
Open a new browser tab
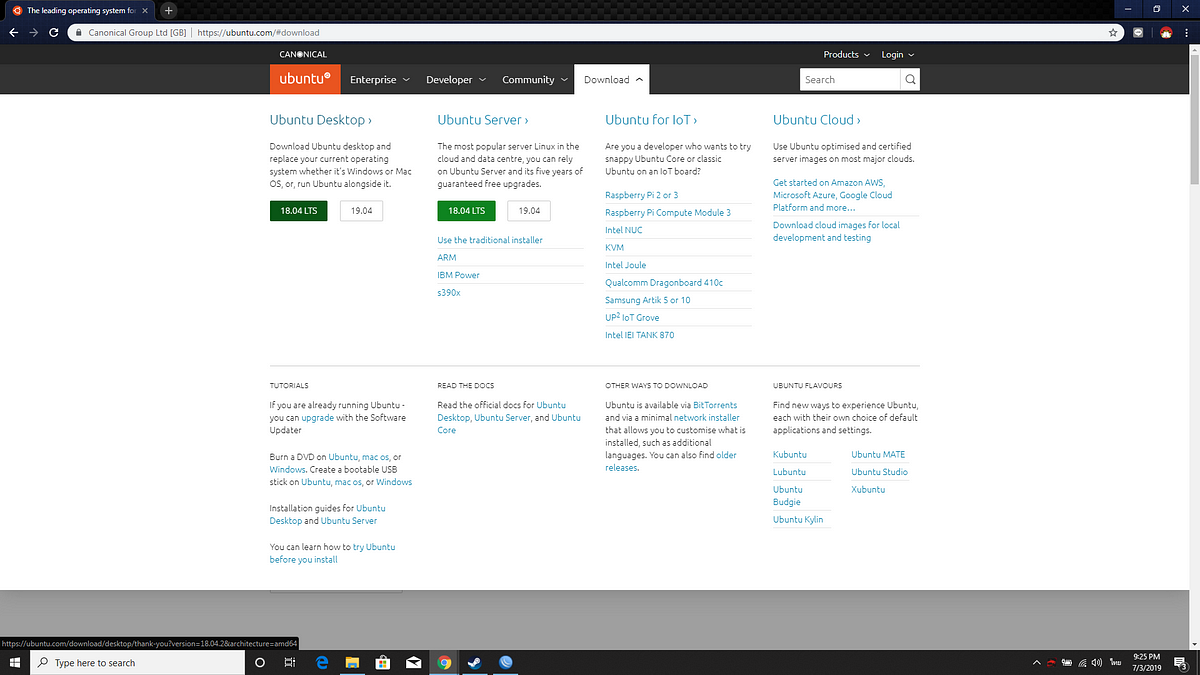point(168,10)
